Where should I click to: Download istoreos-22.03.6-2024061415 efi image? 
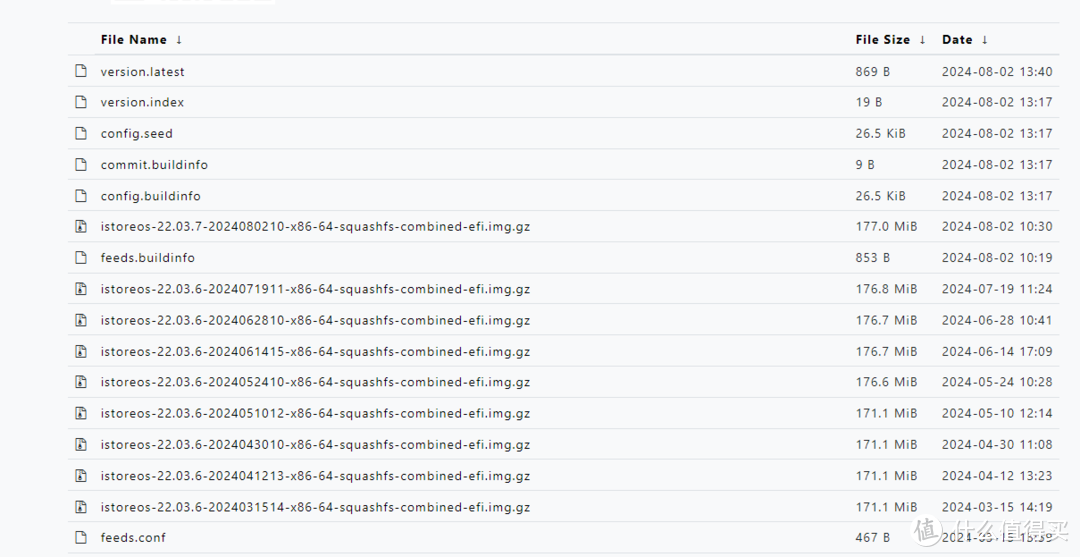(x=315, y=351)
